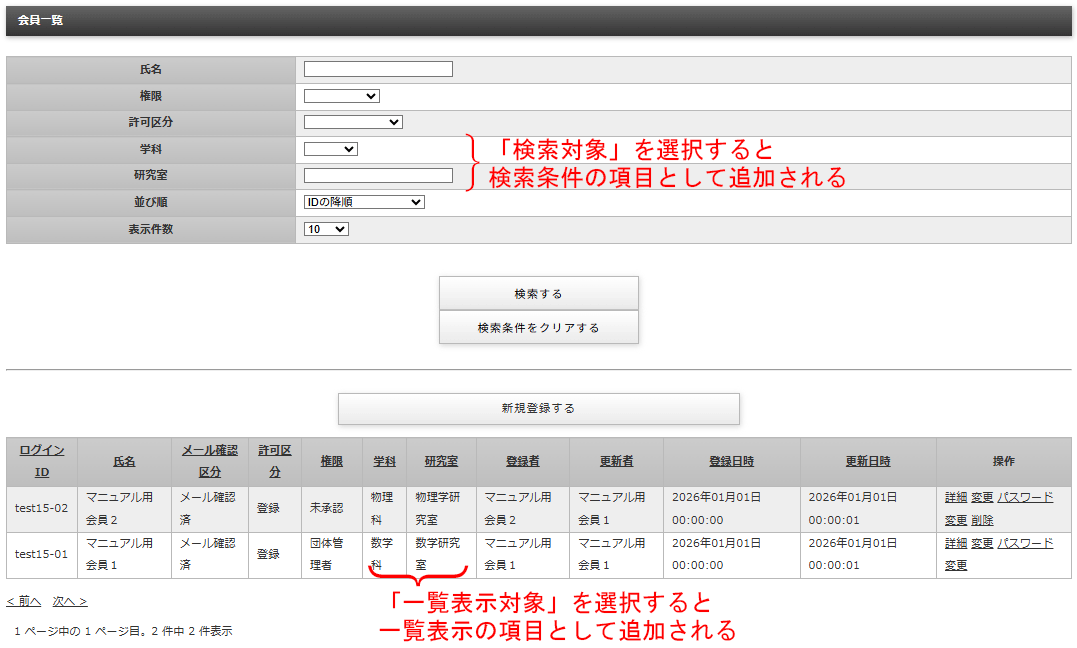The height and width of the screenshot is (648, 1077).
Task: Click the 新規登録する register button
Action: pyautogui.click(x=539, y=409)
